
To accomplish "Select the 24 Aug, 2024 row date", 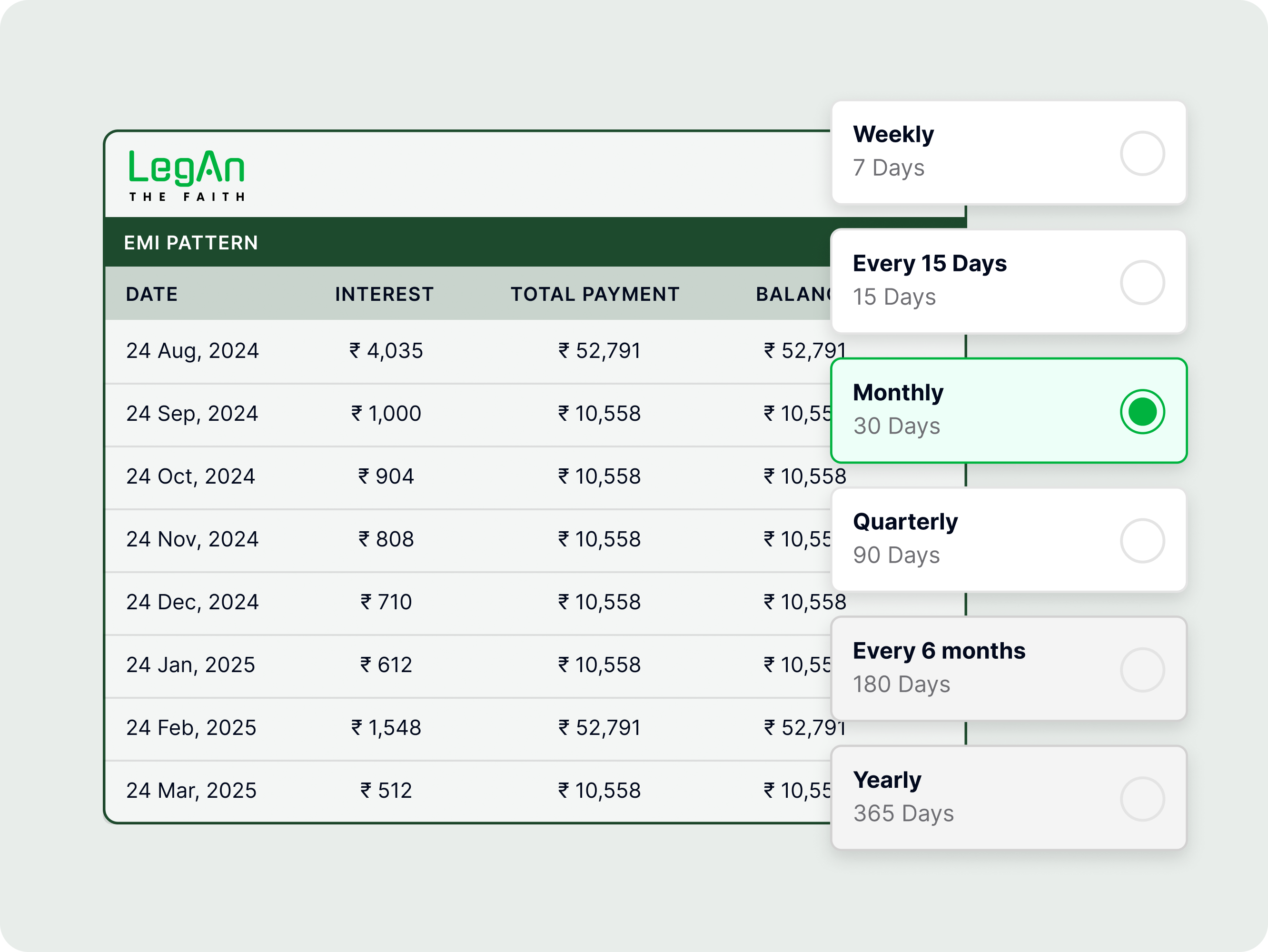I will point(193,351).
